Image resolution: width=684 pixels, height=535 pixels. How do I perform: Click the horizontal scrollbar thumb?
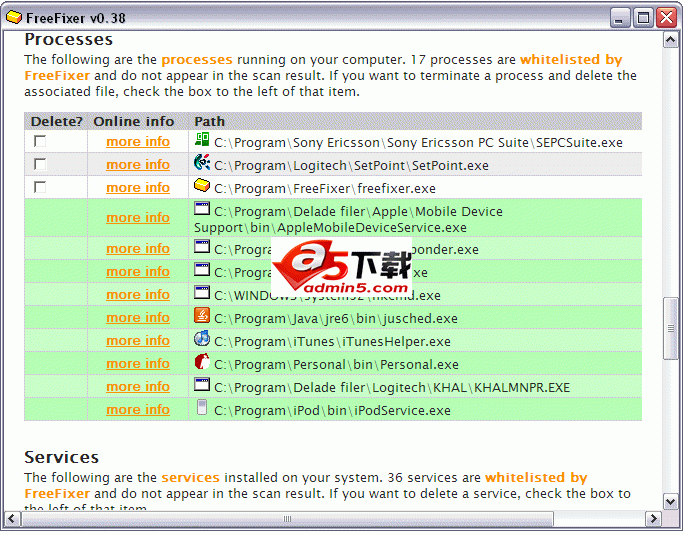pyautogui.click(x=287, y=519)
